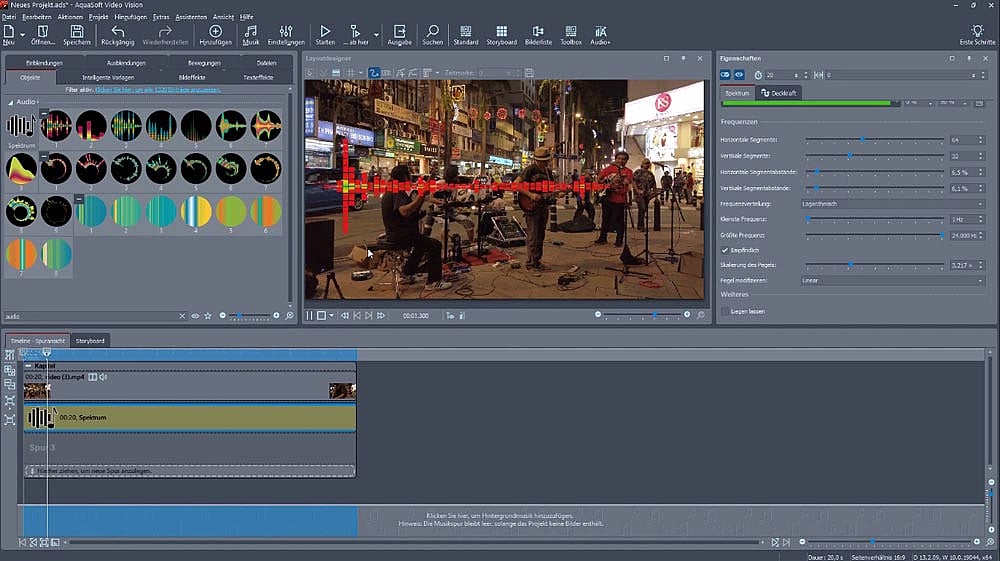Click the Speichern save icon
This screenshot has width=1000, height=561.
77,32
